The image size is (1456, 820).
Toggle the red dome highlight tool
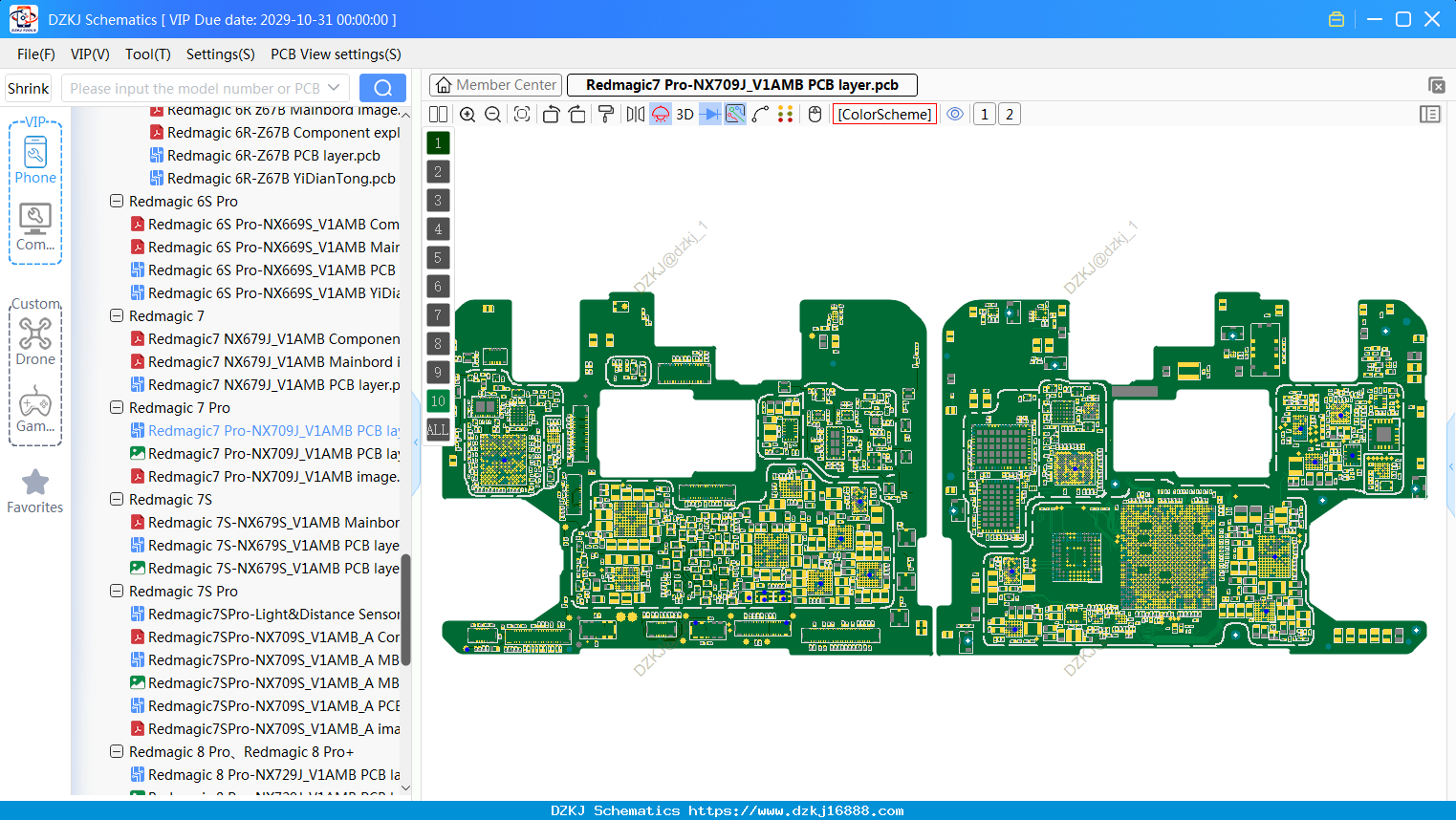[661, 115]
